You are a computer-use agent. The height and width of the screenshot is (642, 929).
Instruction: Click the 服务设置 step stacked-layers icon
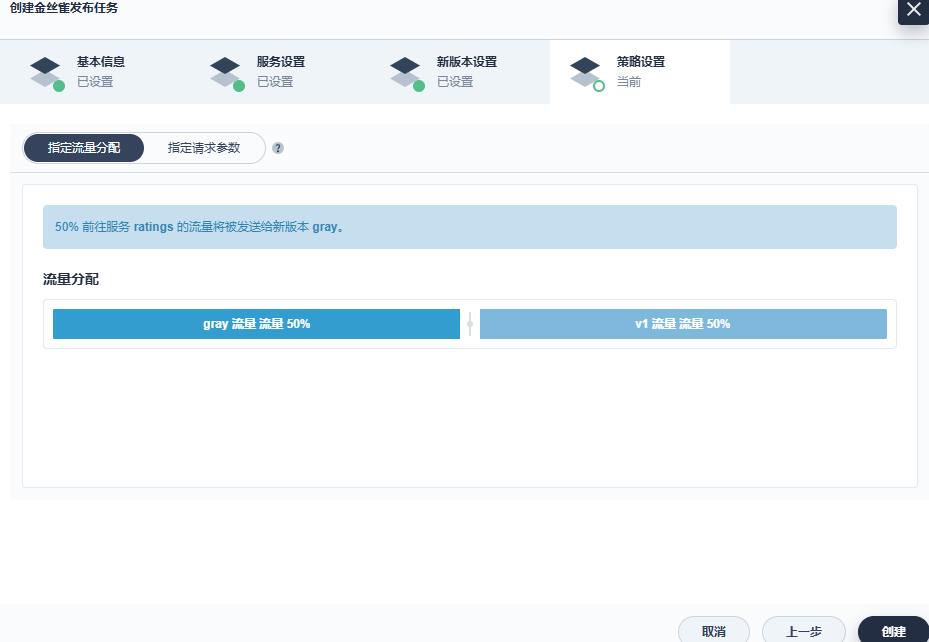pos(225,71)
